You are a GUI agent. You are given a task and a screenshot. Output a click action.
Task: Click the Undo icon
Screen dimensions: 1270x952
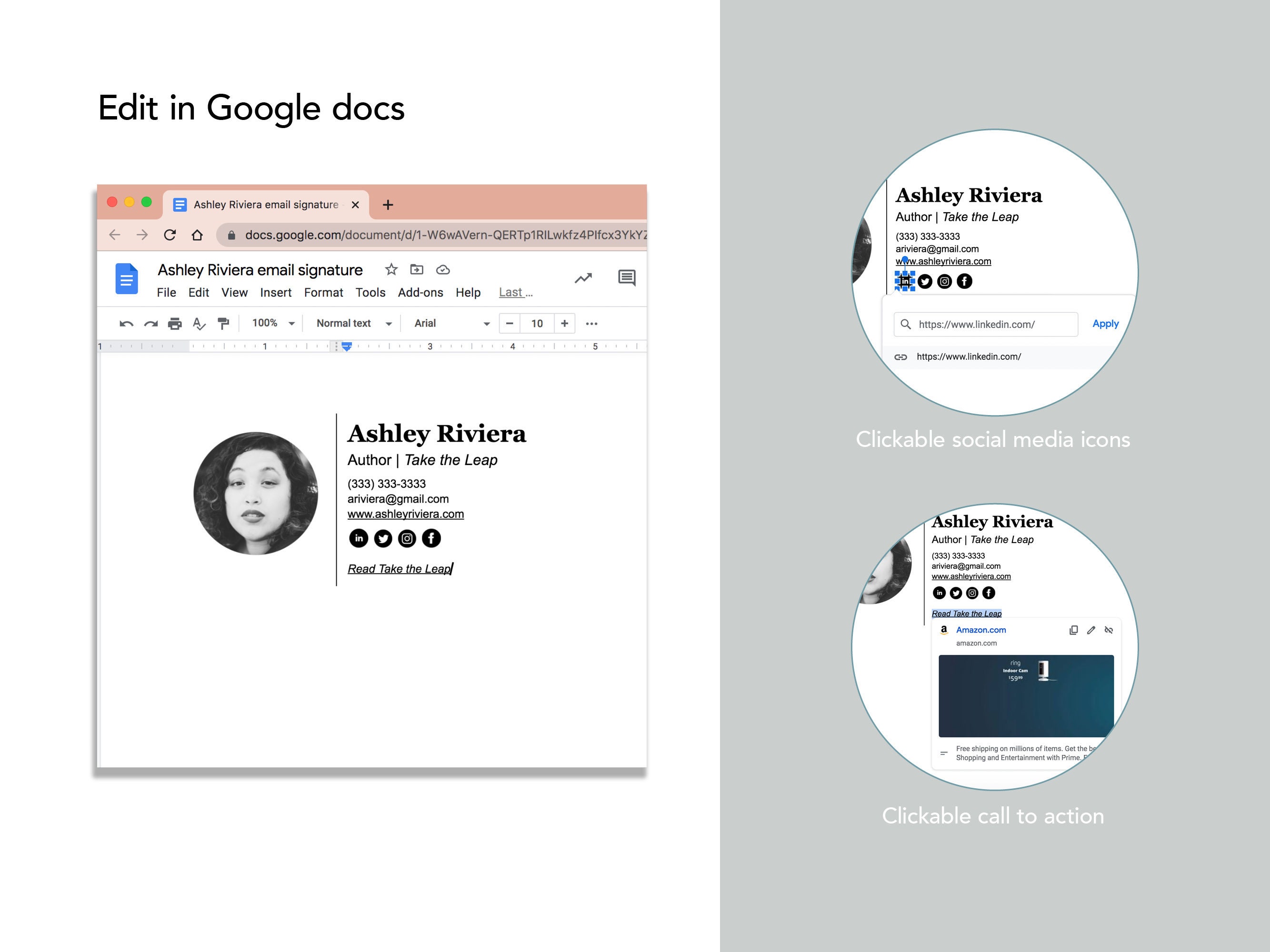click(127, 323)
